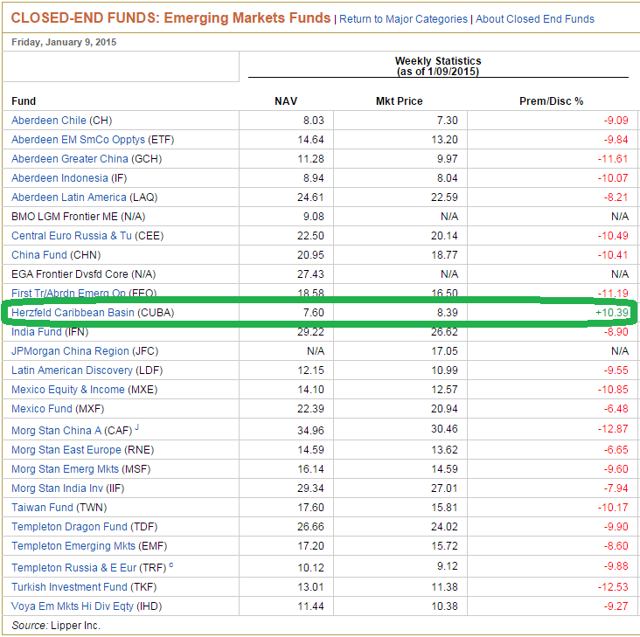This screenshot has width=640, height=637.
Task: Click the Source: Lipper Inc. footer text
Action: pos(56,626)
